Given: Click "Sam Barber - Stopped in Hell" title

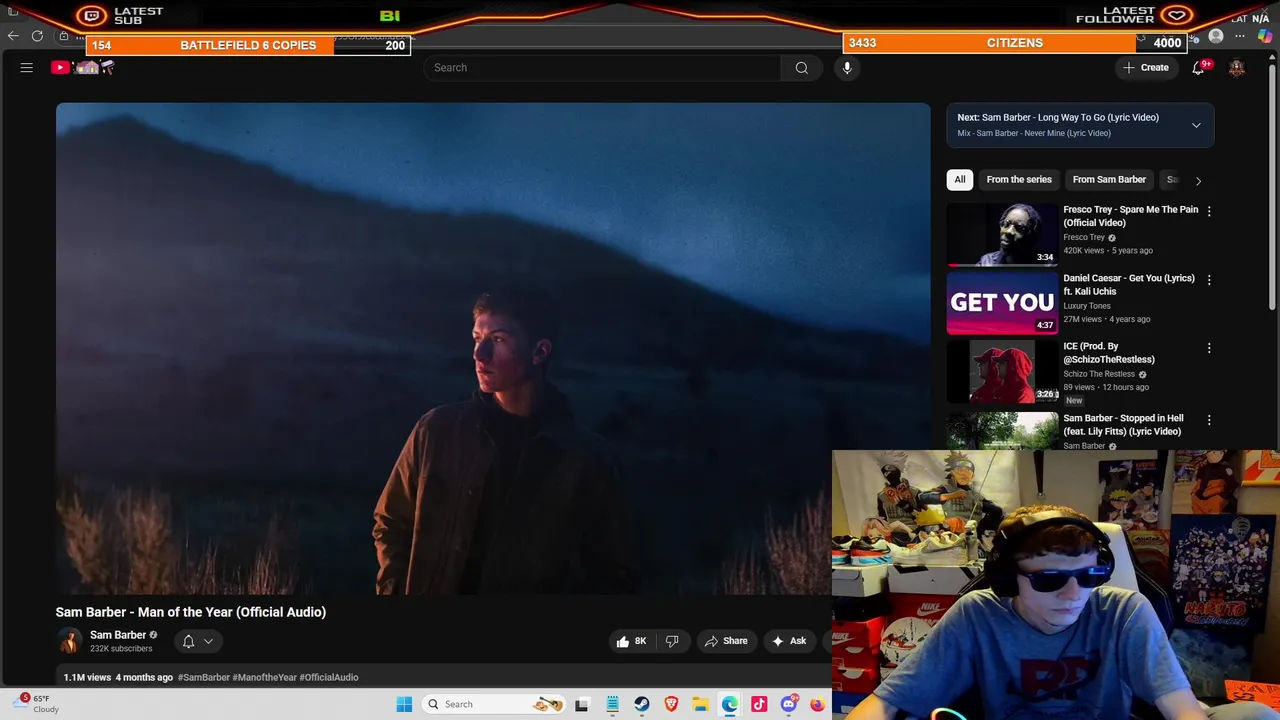Looking at the screenshot, I should pyautogui.click(x=1123, y=425).
